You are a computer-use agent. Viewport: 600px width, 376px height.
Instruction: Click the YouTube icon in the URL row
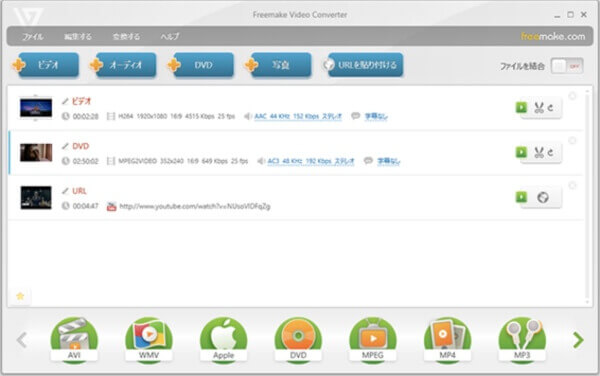pyautogui.click(x=111, y=207)
